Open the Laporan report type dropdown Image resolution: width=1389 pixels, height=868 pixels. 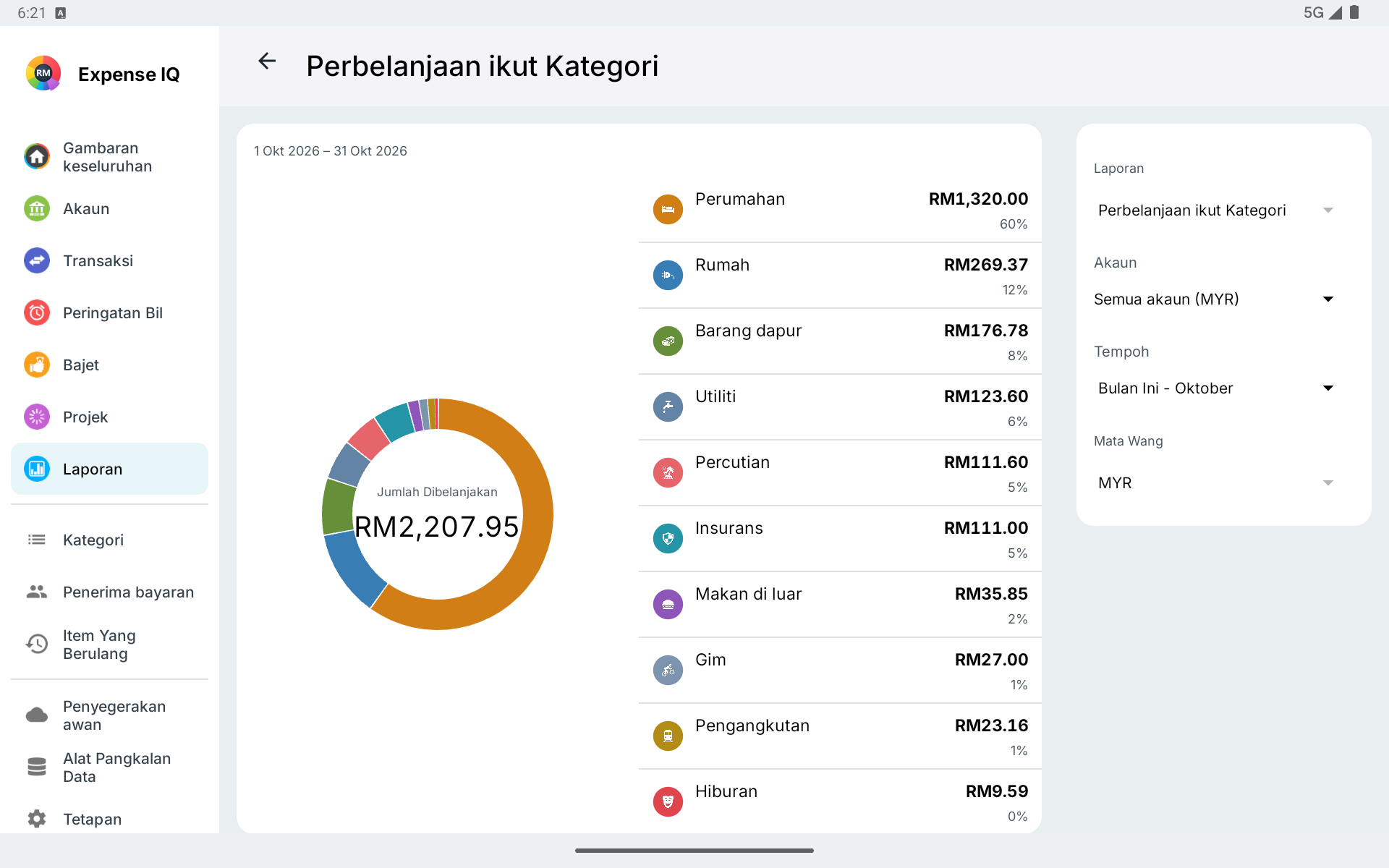click(x=1215, y=210)
